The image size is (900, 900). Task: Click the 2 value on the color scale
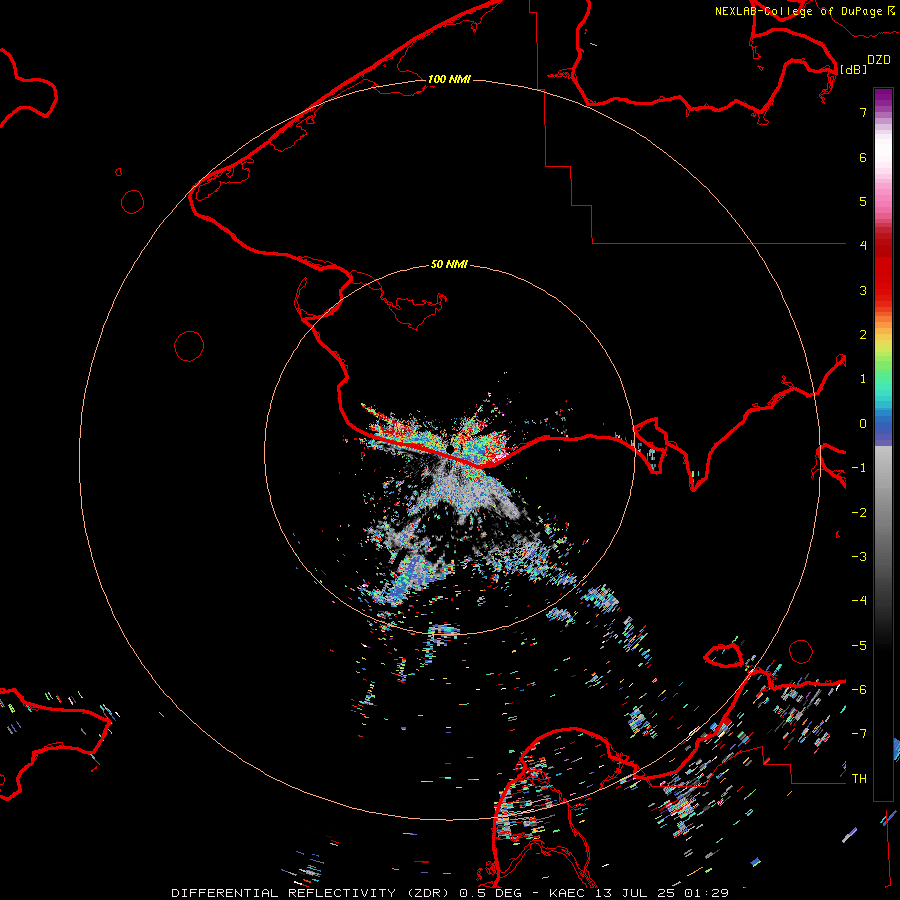tap(863, 335)
